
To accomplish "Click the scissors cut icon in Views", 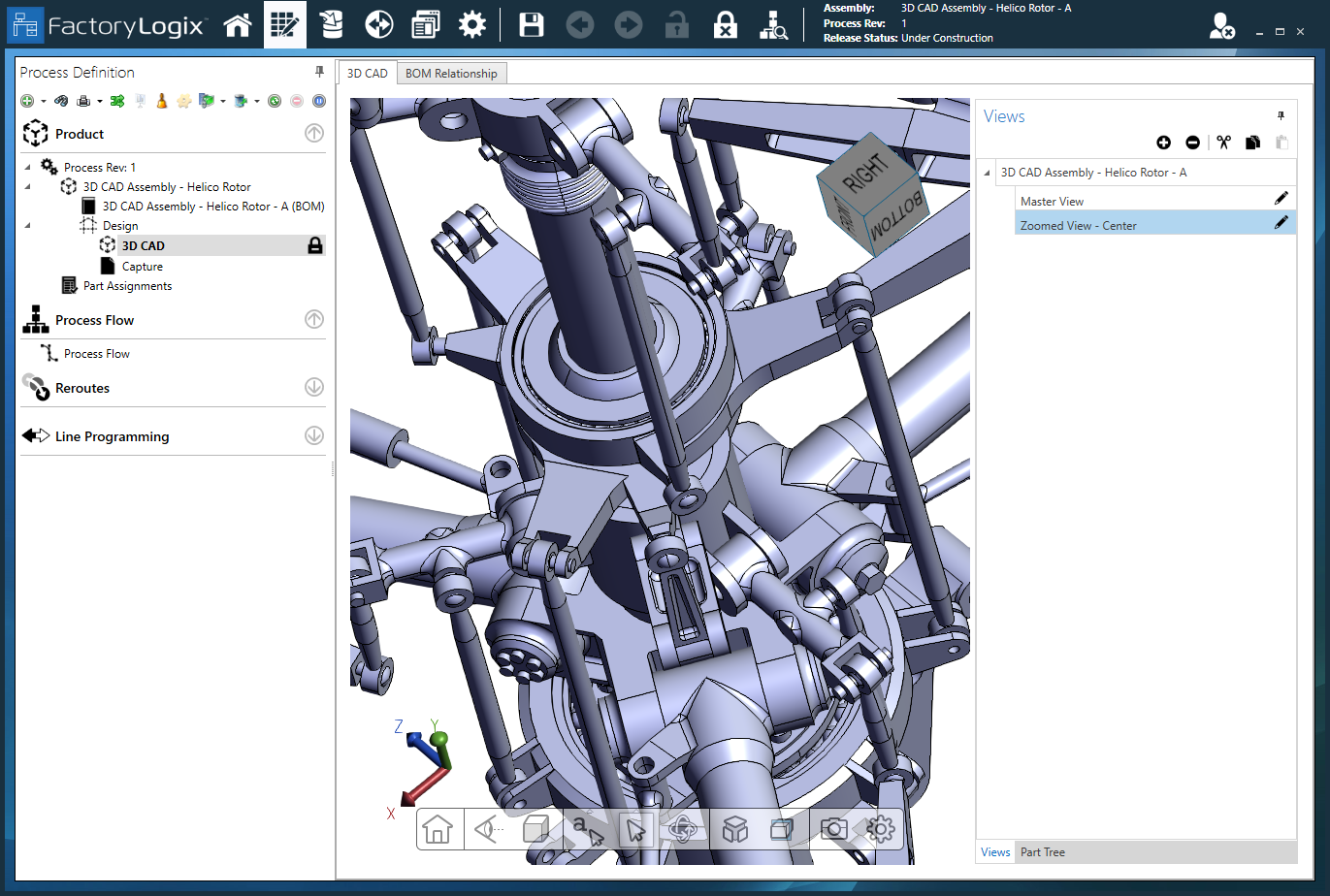I will tap(1223, 143).
